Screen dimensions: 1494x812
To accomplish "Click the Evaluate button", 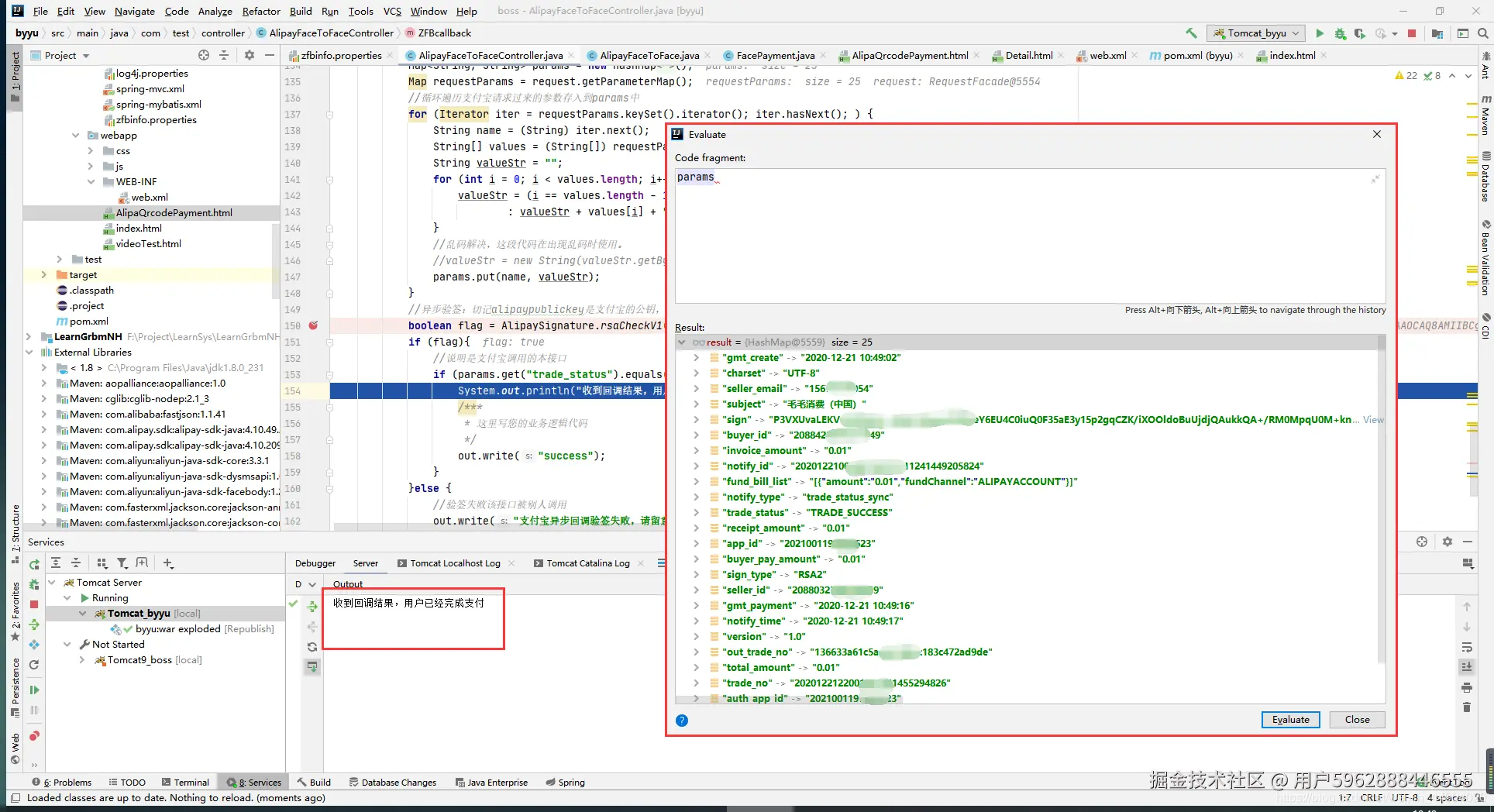I will [1290, 720].
